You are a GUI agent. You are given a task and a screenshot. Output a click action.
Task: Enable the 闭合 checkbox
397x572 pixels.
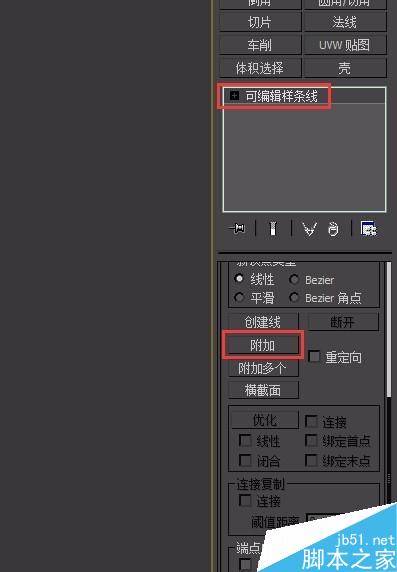coord(245,460)
